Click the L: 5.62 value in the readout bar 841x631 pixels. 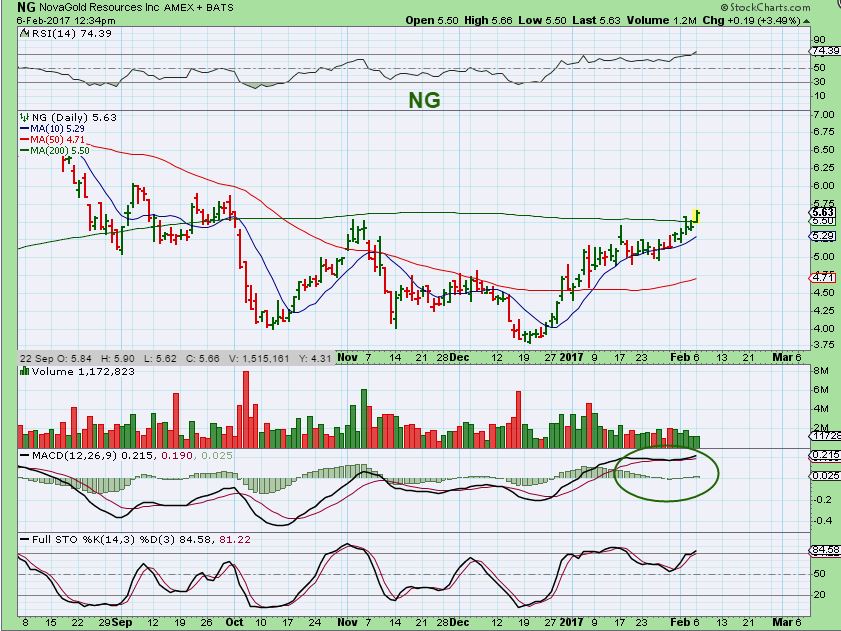(x=160, y=358)
